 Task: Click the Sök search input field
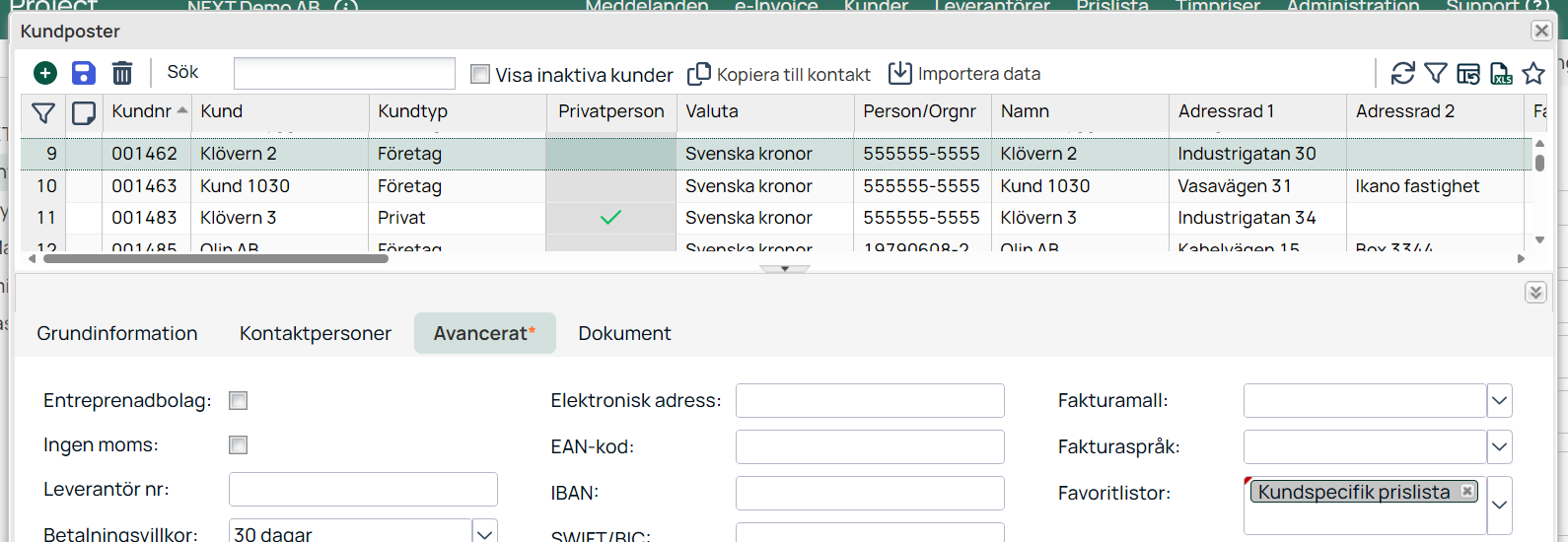pyautogui.click(x=344, y=73)
